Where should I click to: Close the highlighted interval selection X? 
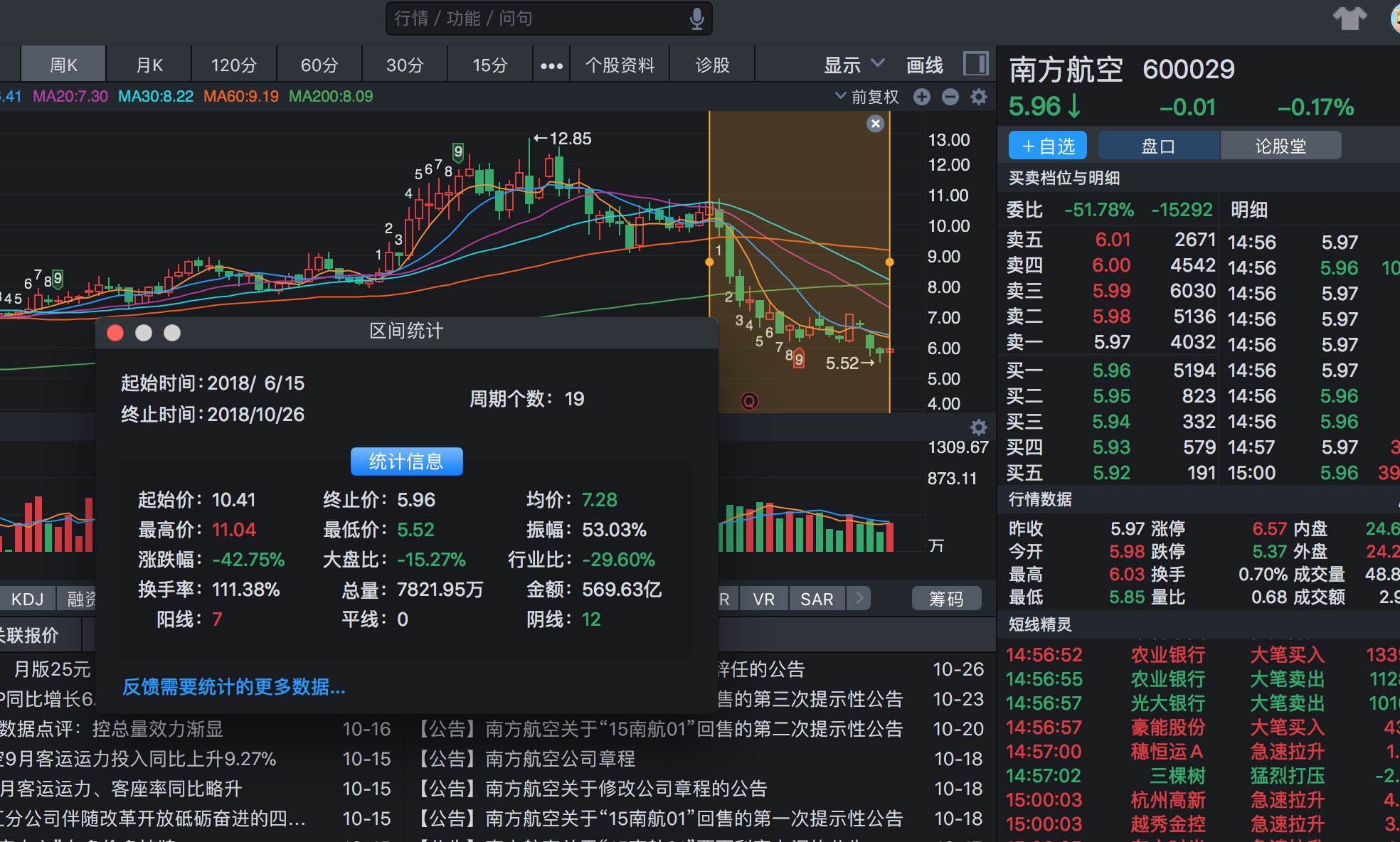[x=876, y=124]
